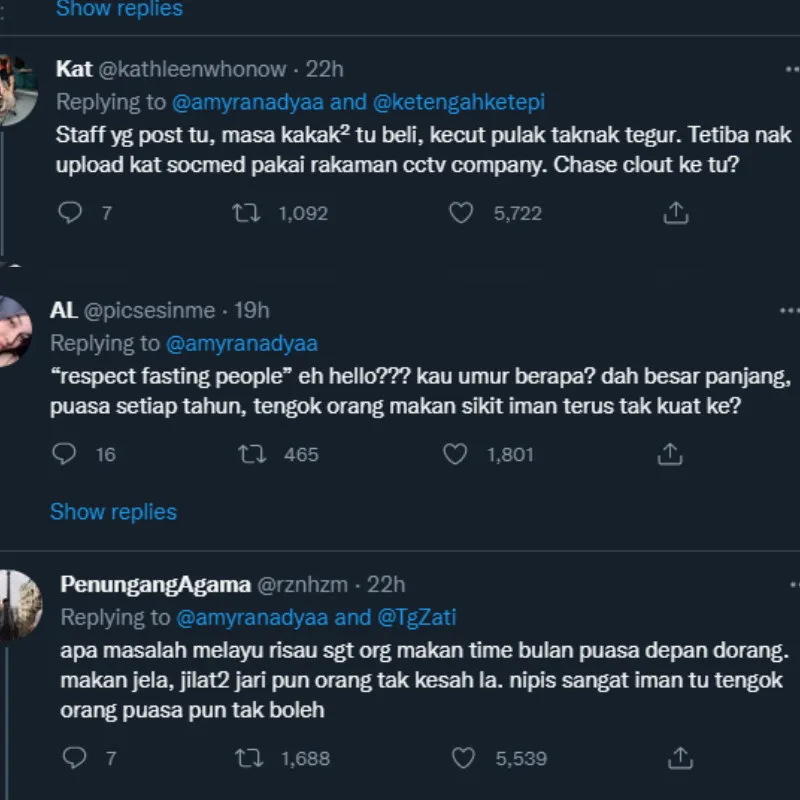The height and width of the screenshot is (800, 800).
Task: Reply to Kat's tweet via comment icon
Action: coord(69,213)
